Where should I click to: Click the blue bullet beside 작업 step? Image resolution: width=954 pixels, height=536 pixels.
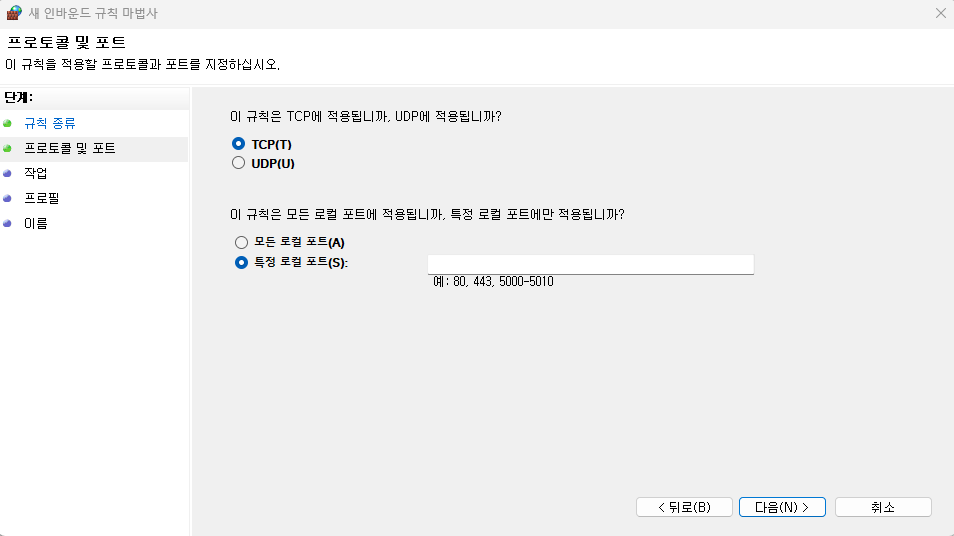pyautogui.click(x=7, y=173)
